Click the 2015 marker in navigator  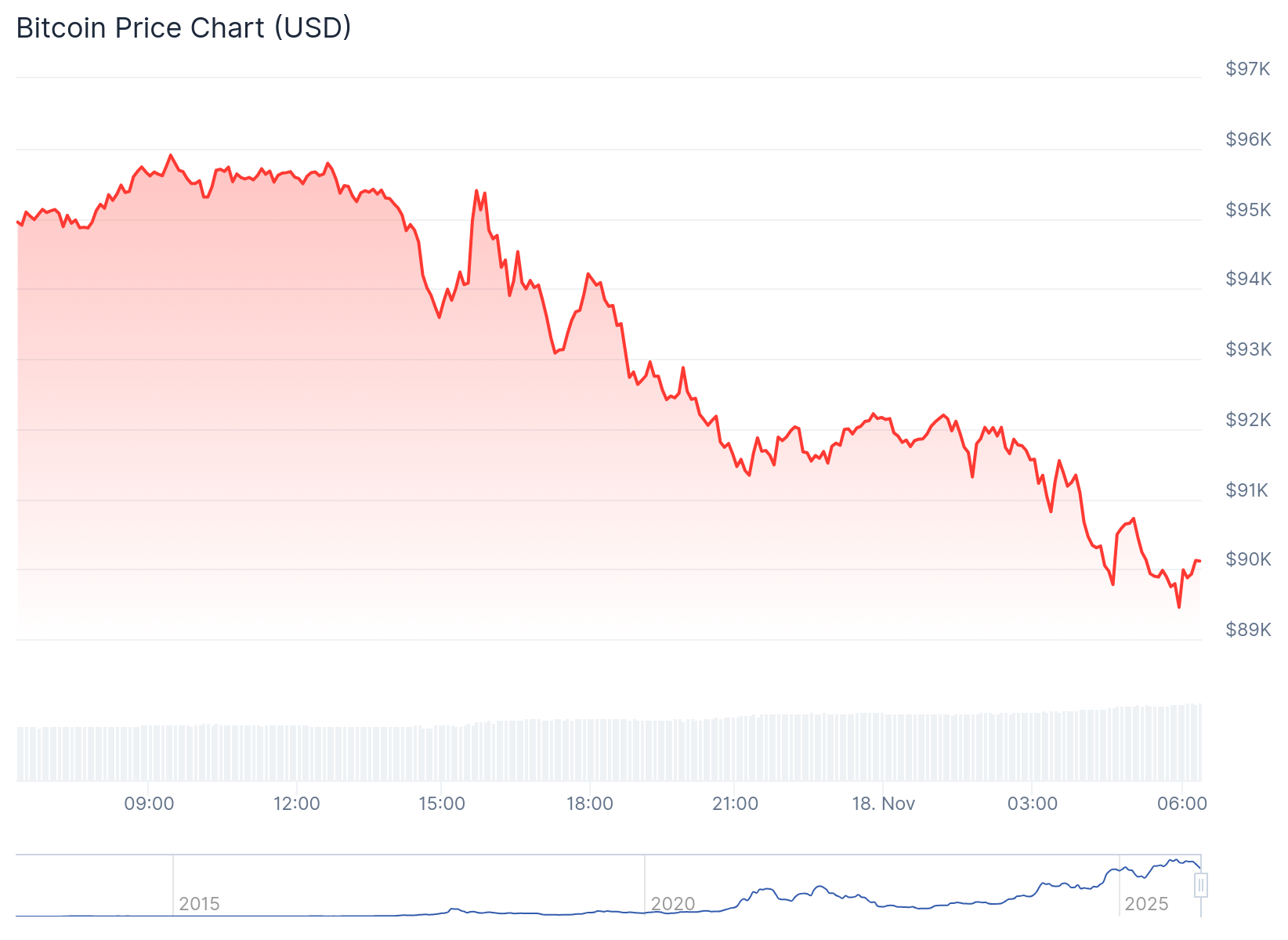coord(199,904)
